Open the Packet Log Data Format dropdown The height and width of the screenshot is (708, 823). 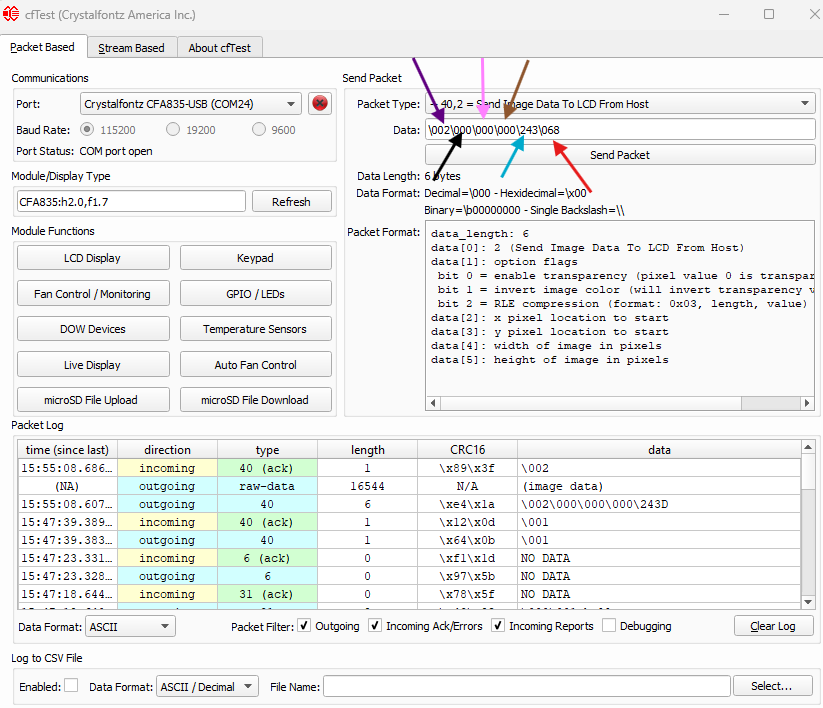tap(129, 626)
